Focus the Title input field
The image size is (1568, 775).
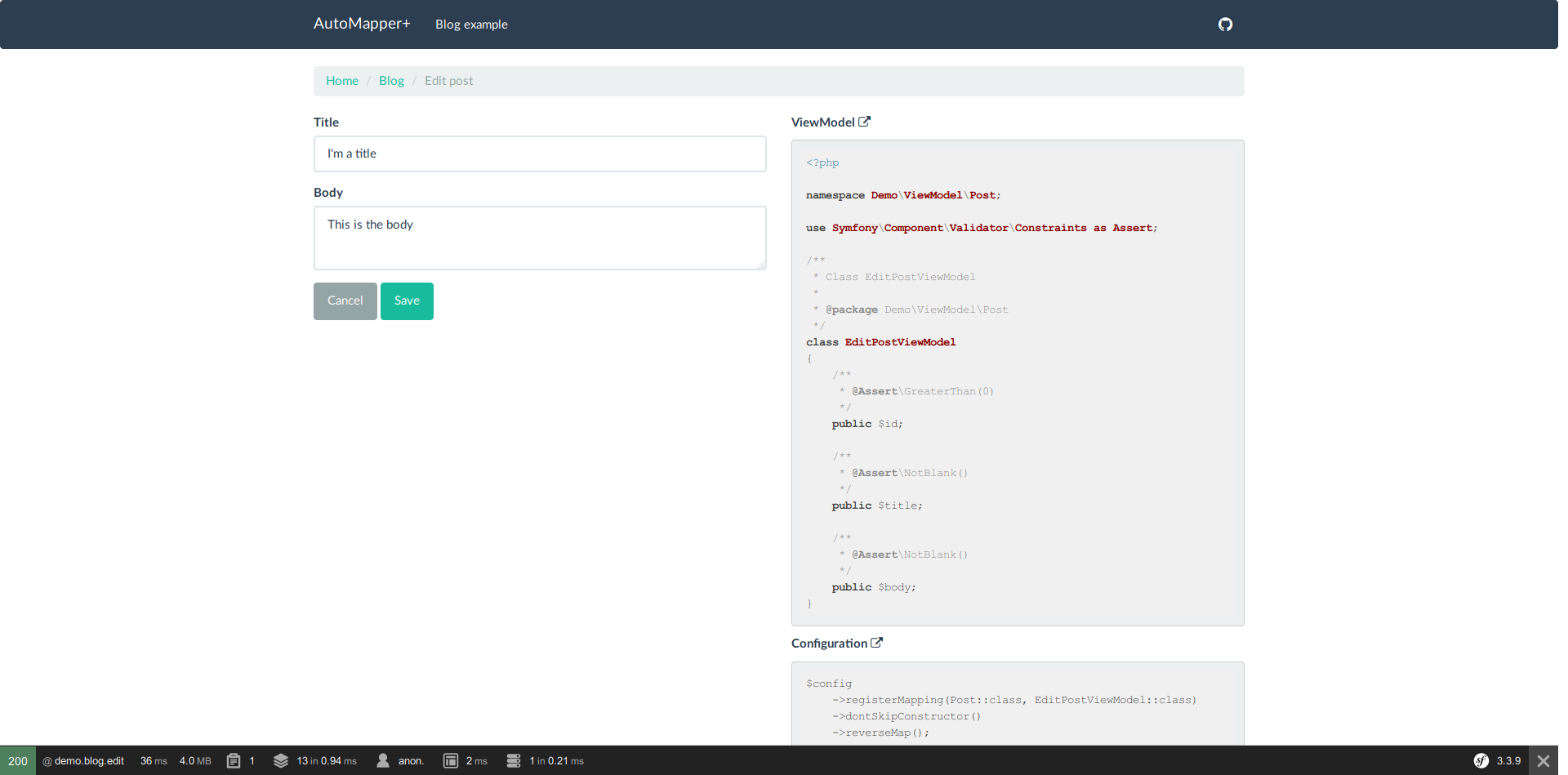[540, 154]
